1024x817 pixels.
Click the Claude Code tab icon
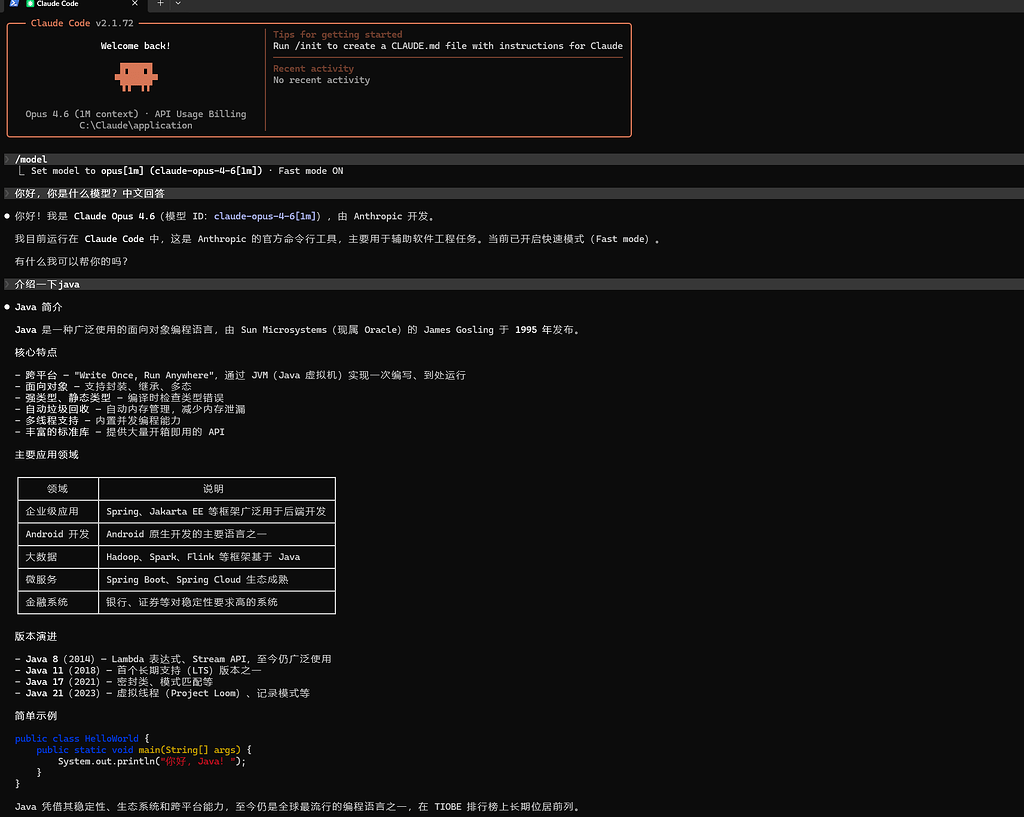click(x=30, y=3)
